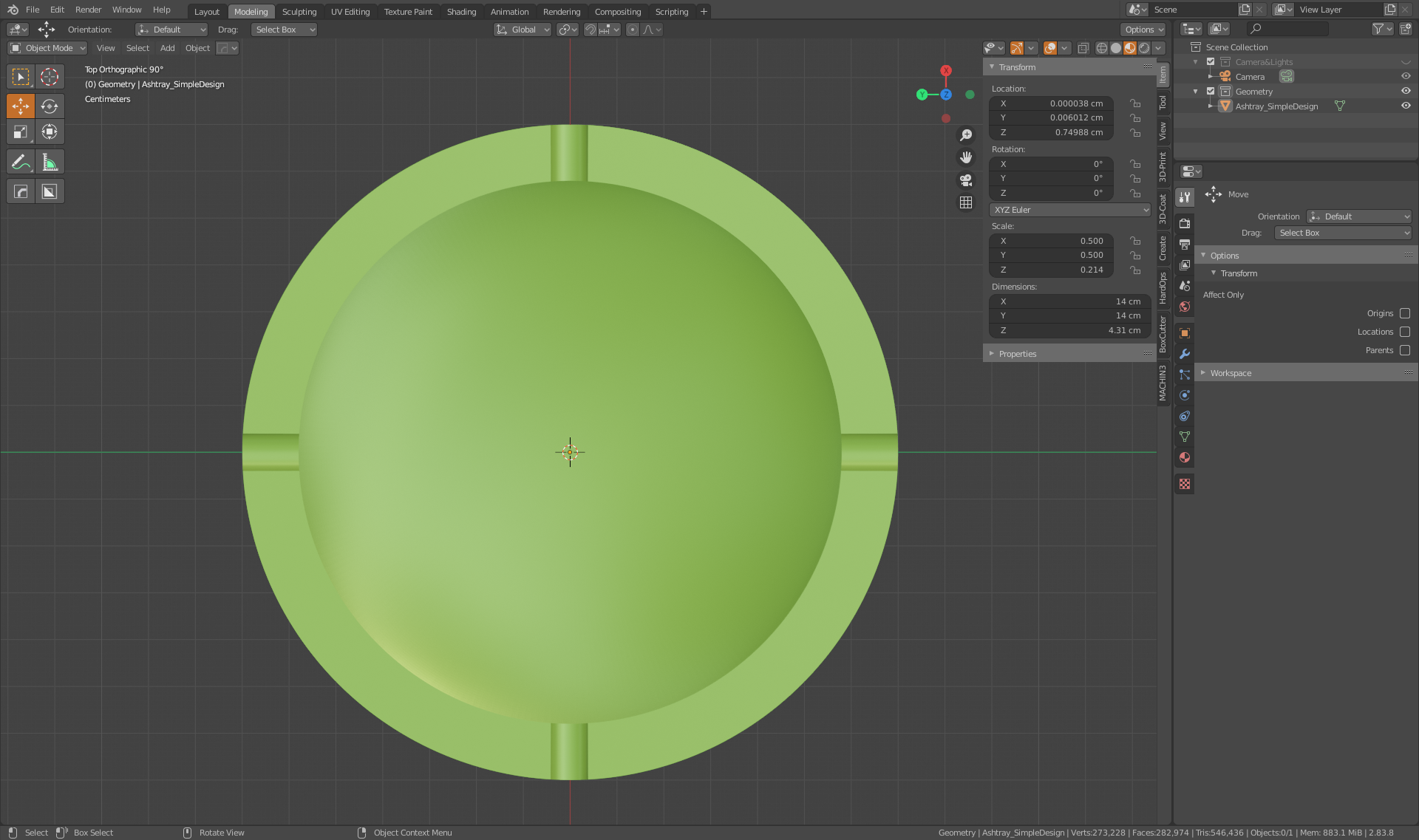
Task: Select the Cursor tool
Action: (x=49, y=77)
